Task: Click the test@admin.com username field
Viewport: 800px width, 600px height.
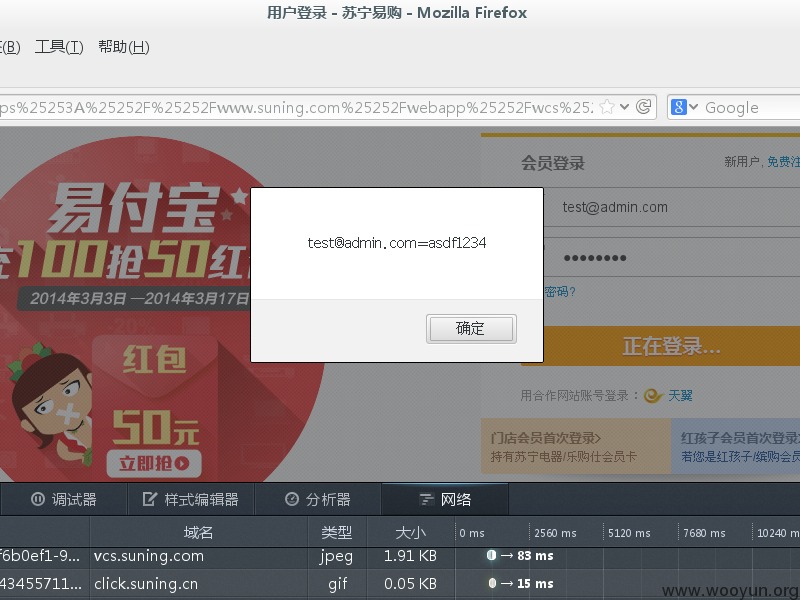Action: point(672,207)
